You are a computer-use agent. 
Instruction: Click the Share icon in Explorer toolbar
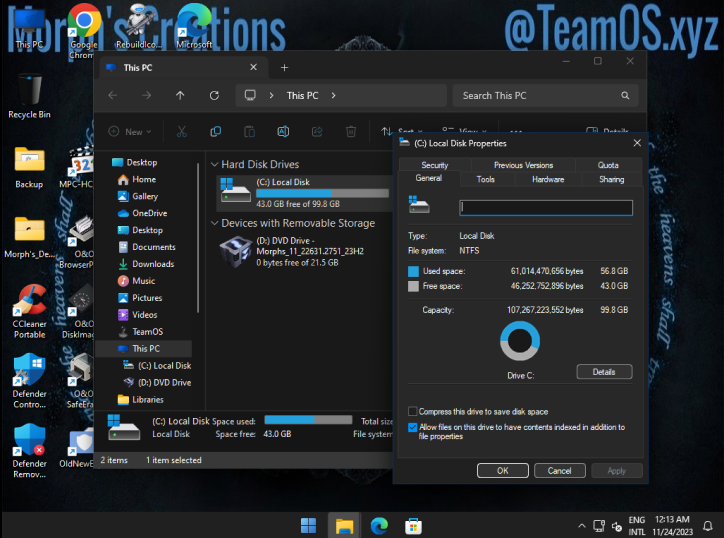(x=317, y=132)
